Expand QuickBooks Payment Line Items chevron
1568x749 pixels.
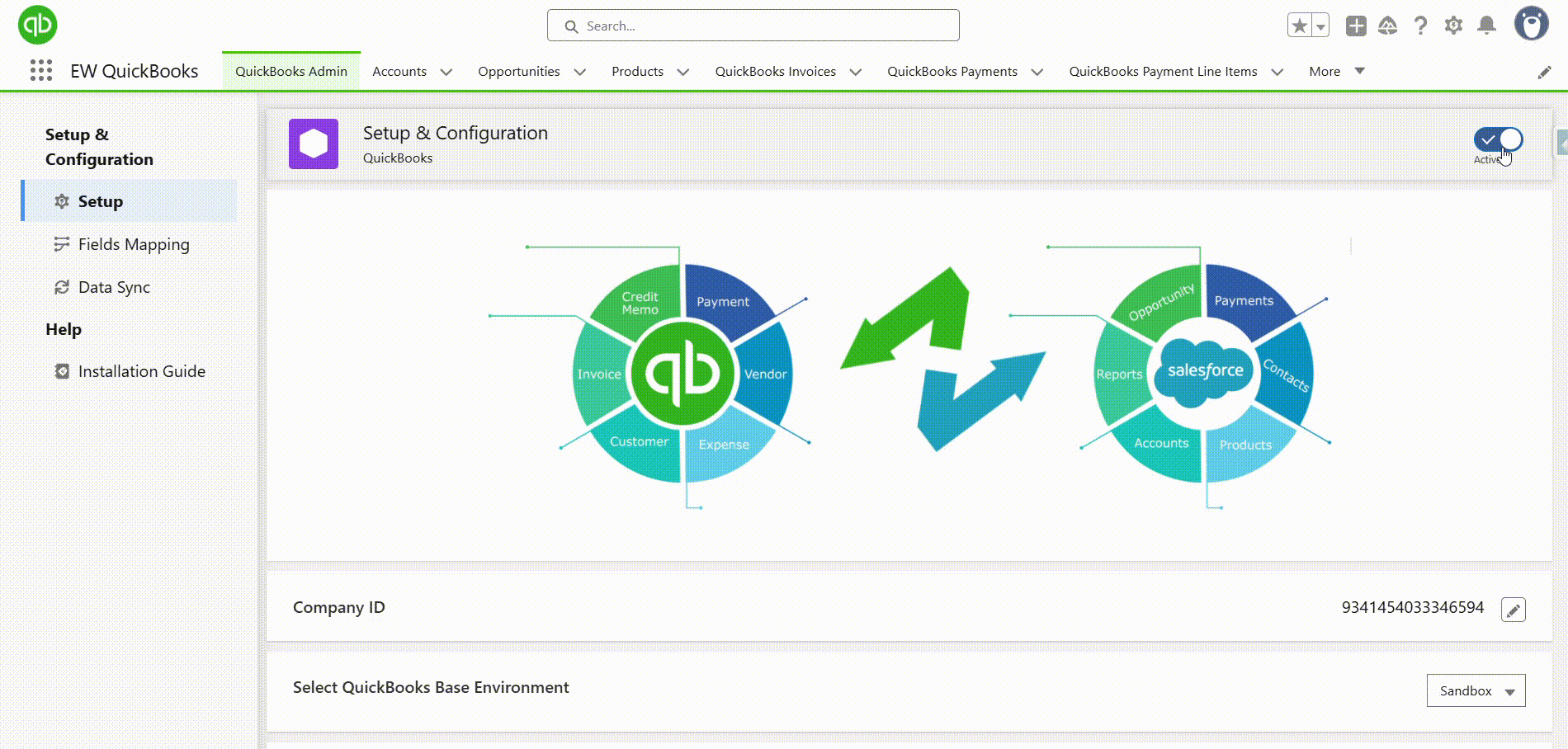(x=1278, y=72)
